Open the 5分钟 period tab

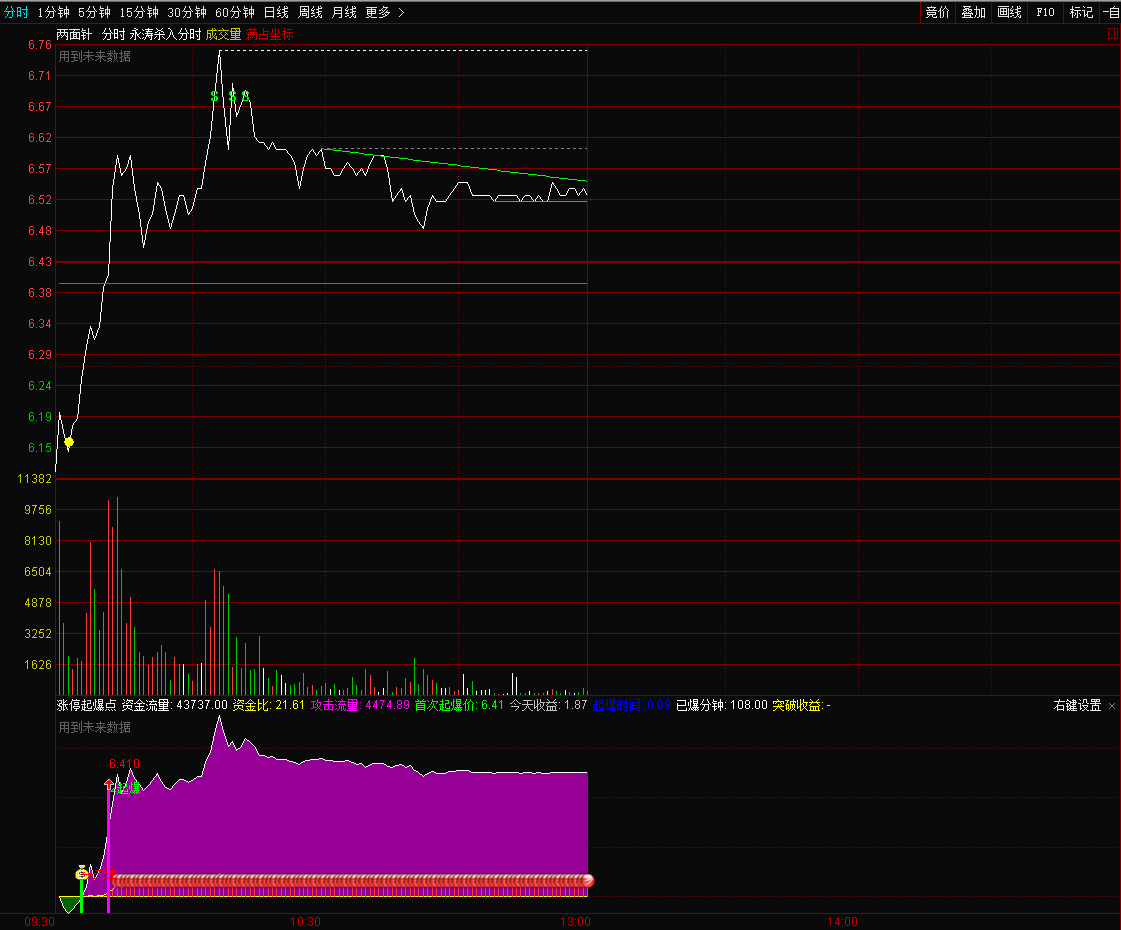tap(94, 12)
